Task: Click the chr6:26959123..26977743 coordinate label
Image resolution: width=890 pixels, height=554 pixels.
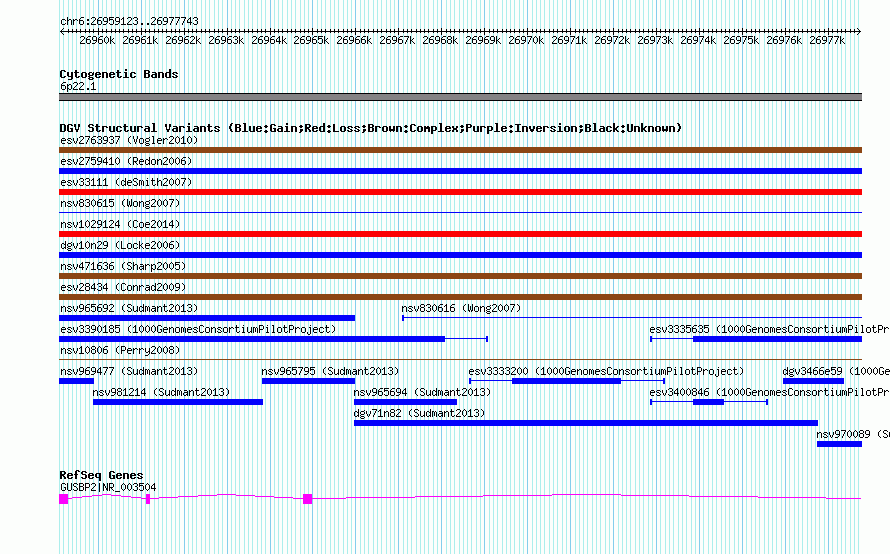Action: (129, 21)
